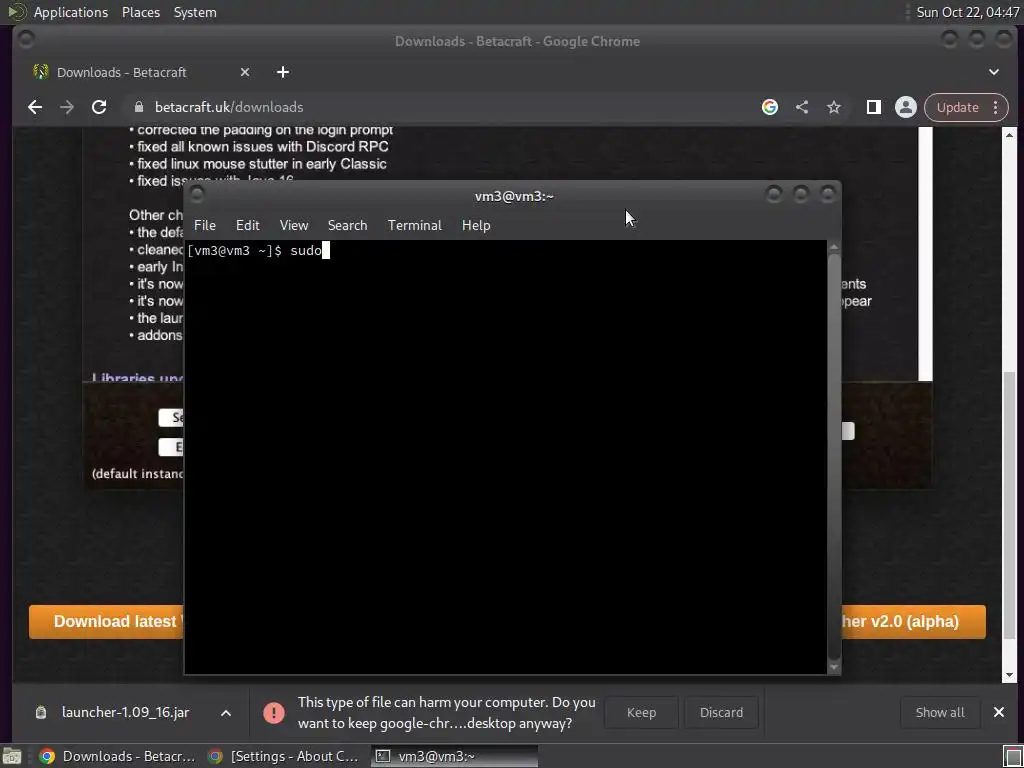The width and height of the screenshot is (1024, 768).
Task: Discard the flagged download
Action: point(722,712)
